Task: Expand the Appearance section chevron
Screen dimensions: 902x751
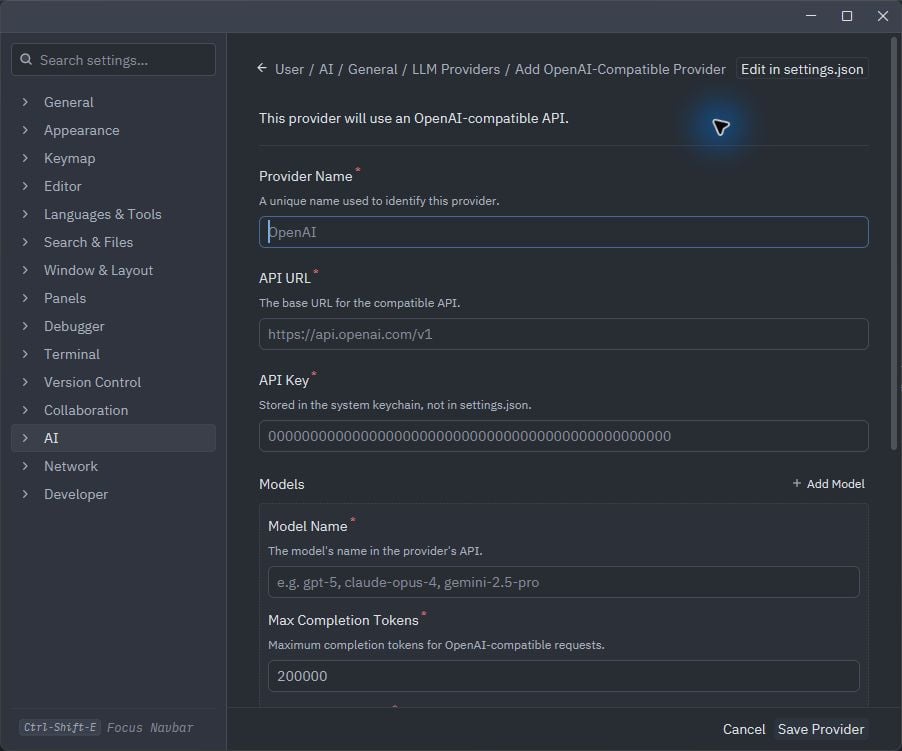Action: click(x=25, y=130)
